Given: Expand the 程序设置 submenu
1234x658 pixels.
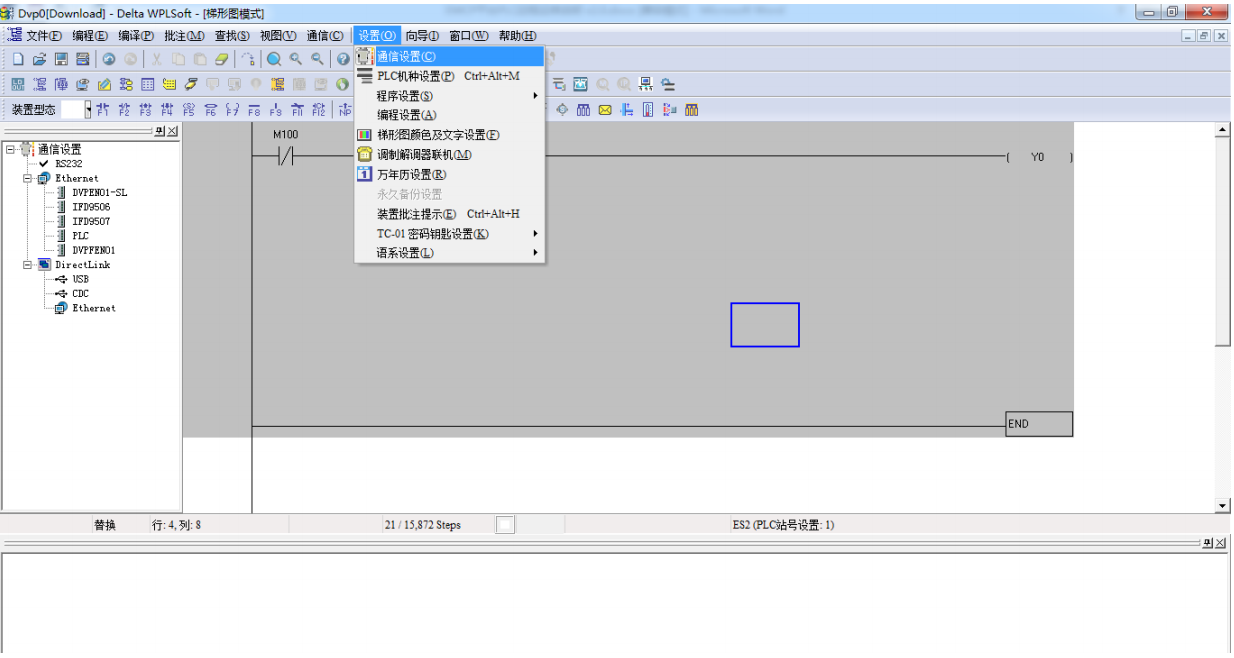Looking at the screenshot, I should point(449,96).
